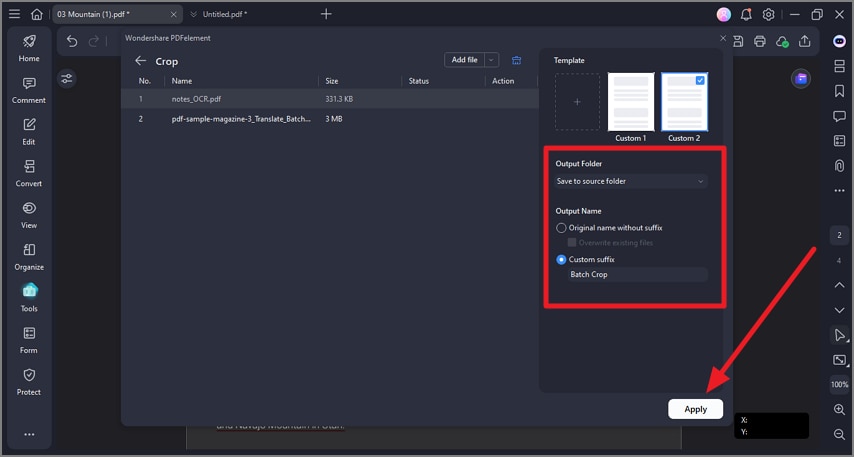Show more sidebar tools ellipsis
Image resolution: width=854 pixels, height=457 pixels.
29,434
